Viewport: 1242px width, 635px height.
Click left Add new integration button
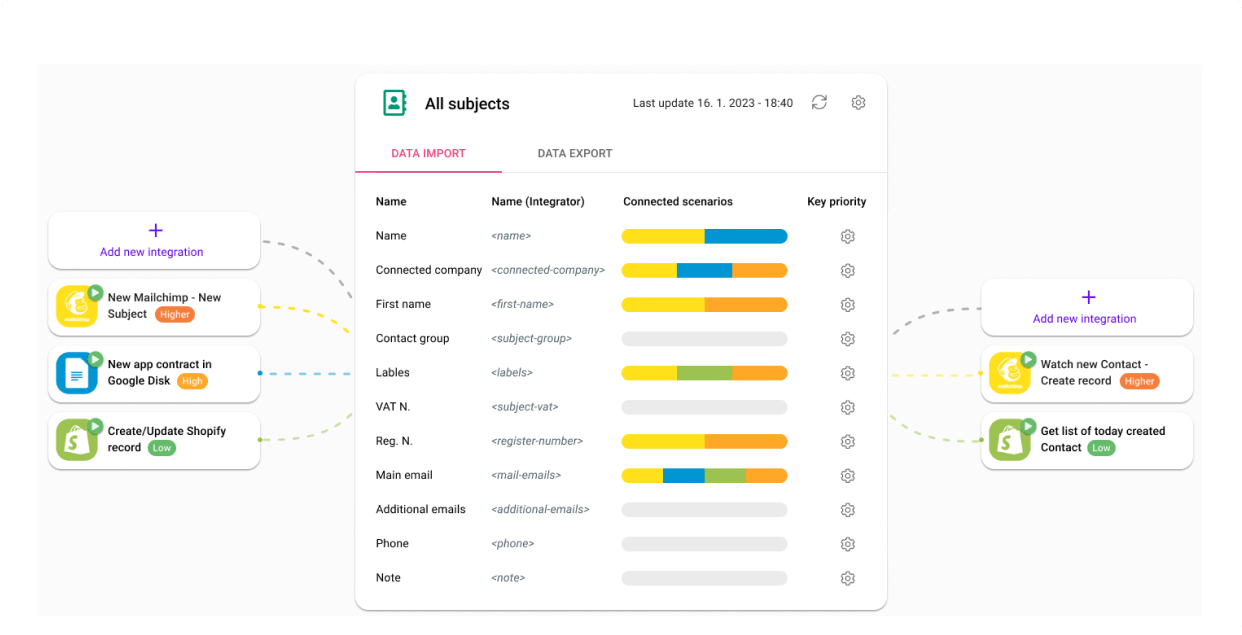point(154,240)
